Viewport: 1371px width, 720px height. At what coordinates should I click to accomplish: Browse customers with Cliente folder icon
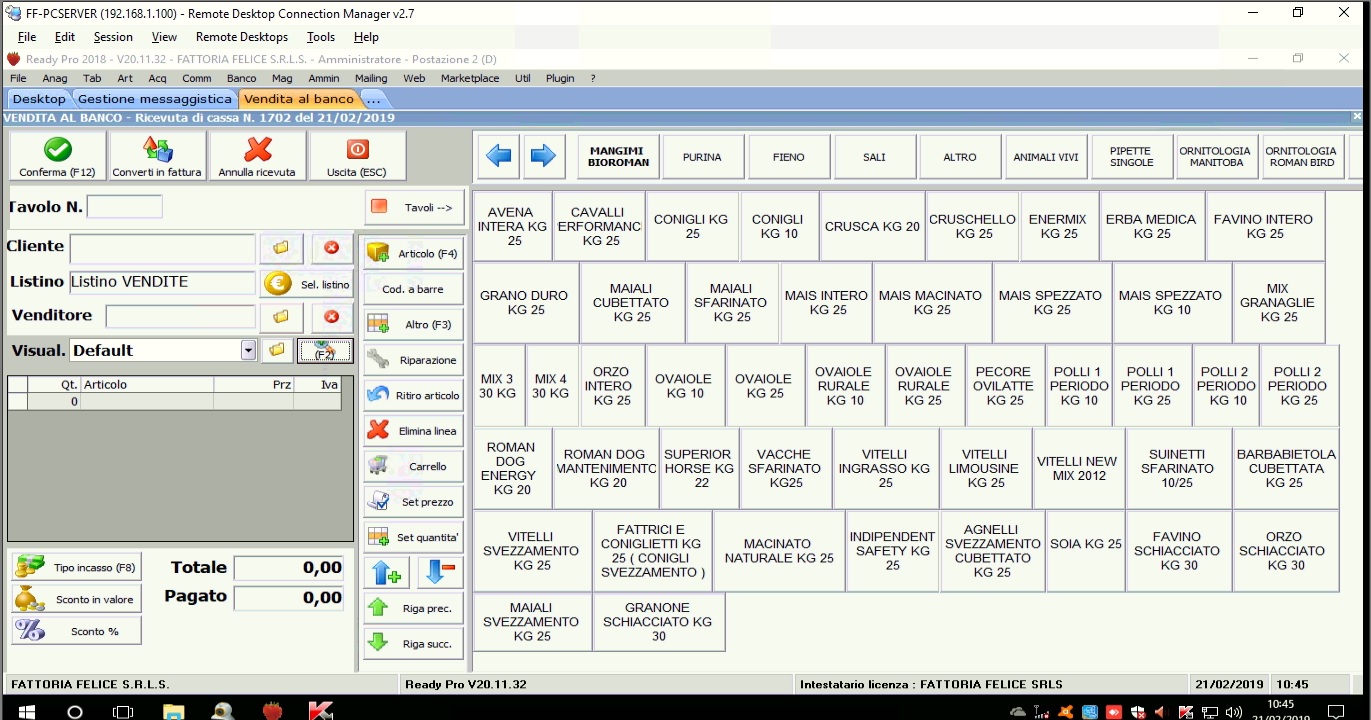pyautogui.click(x=281, y=247)
